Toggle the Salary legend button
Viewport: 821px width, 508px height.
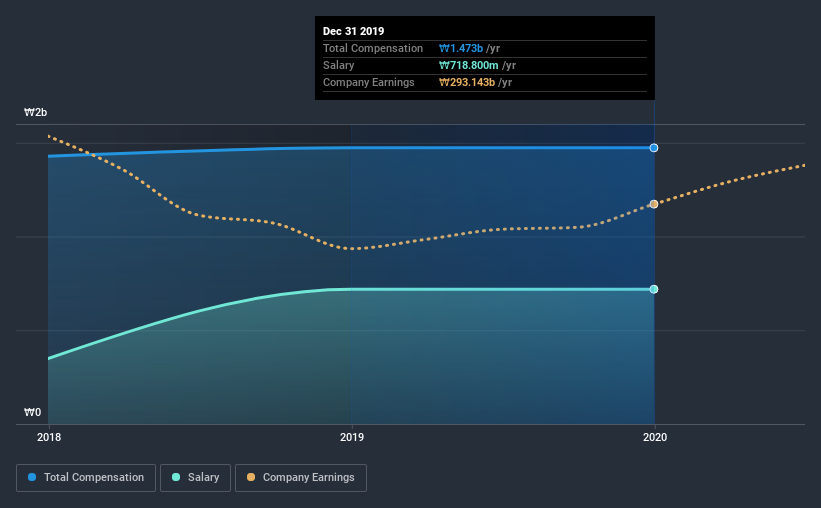(195, 478)
